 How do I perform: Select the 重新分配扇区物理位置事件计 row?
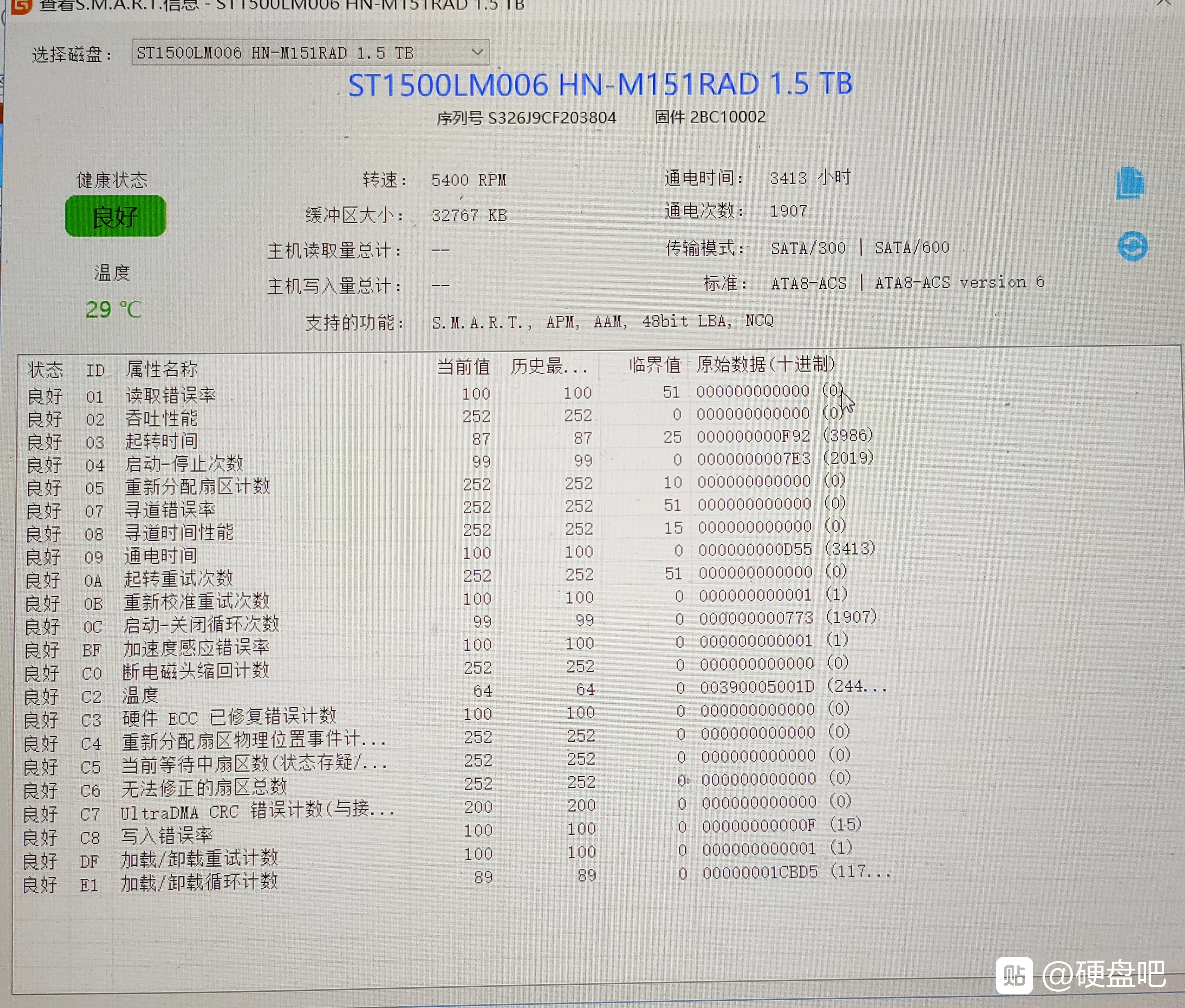tap(457, 739)
